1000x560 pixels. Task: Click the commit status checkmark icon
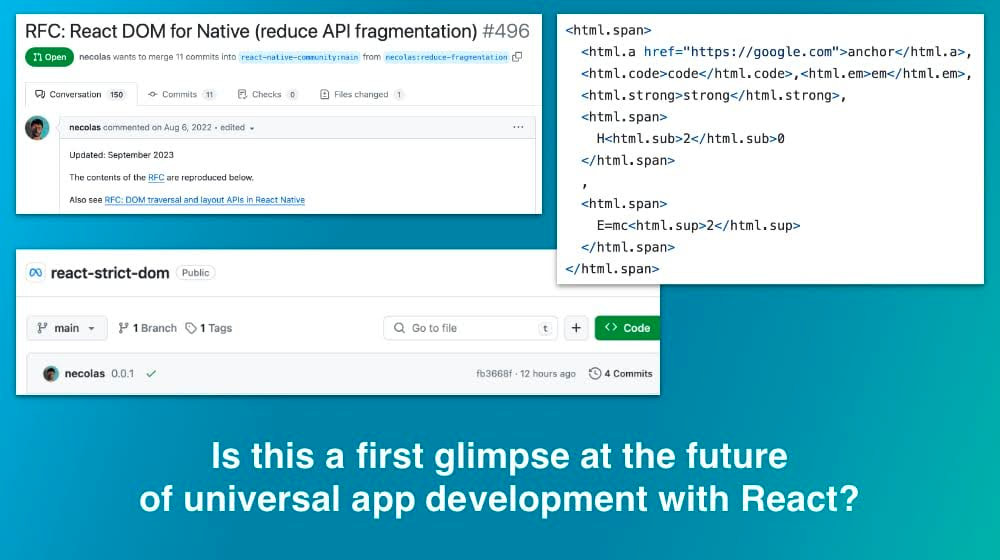(151, 374)
